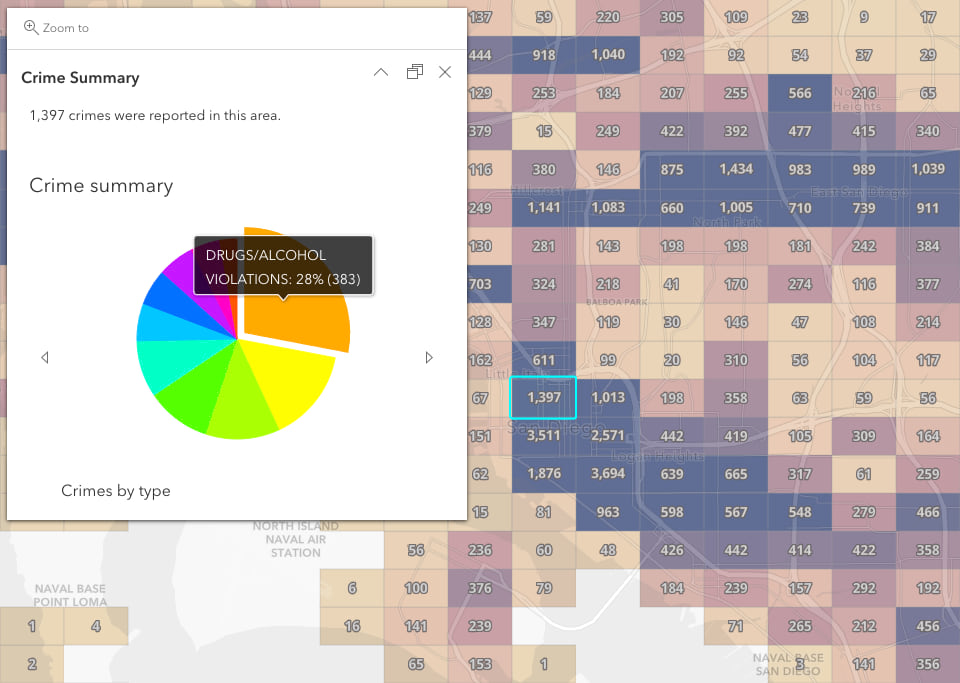
Task: Select the map cell showing 918
Action: point(543,55)
